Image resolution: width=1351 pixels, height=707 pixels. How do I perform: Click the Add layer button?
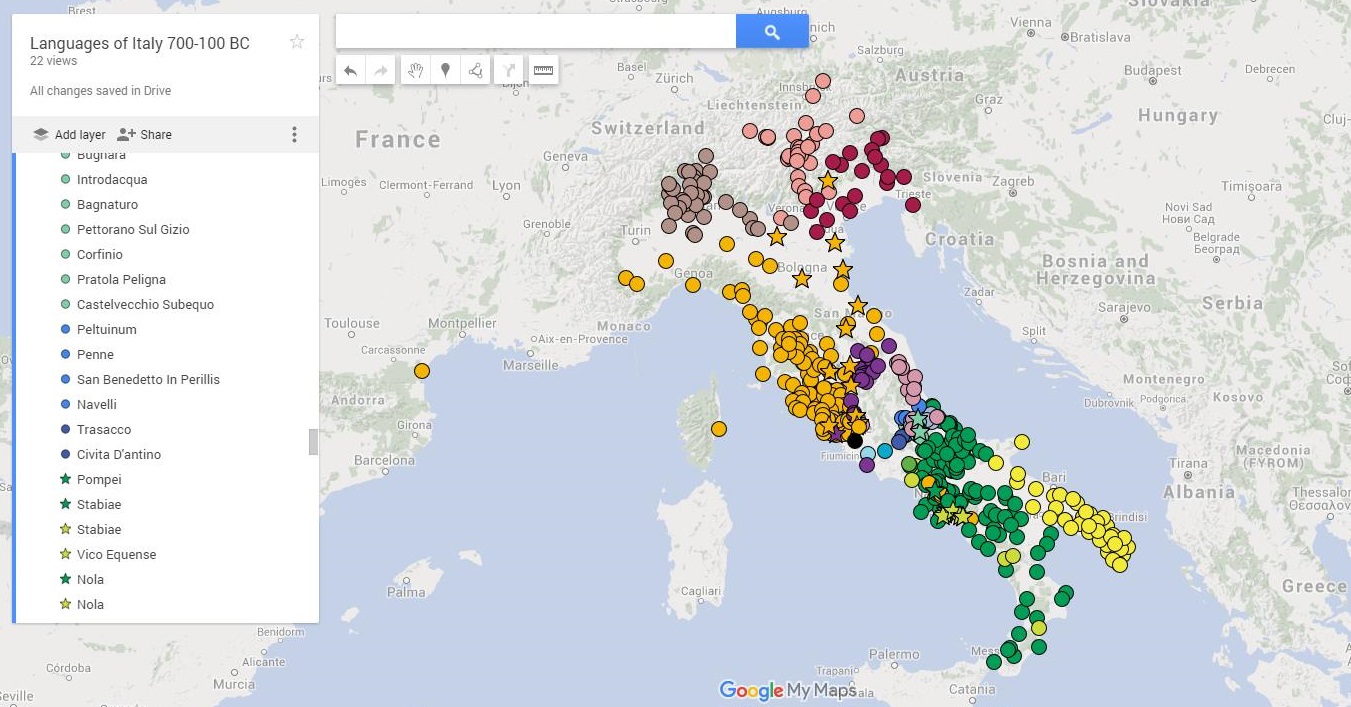(69, 135)
